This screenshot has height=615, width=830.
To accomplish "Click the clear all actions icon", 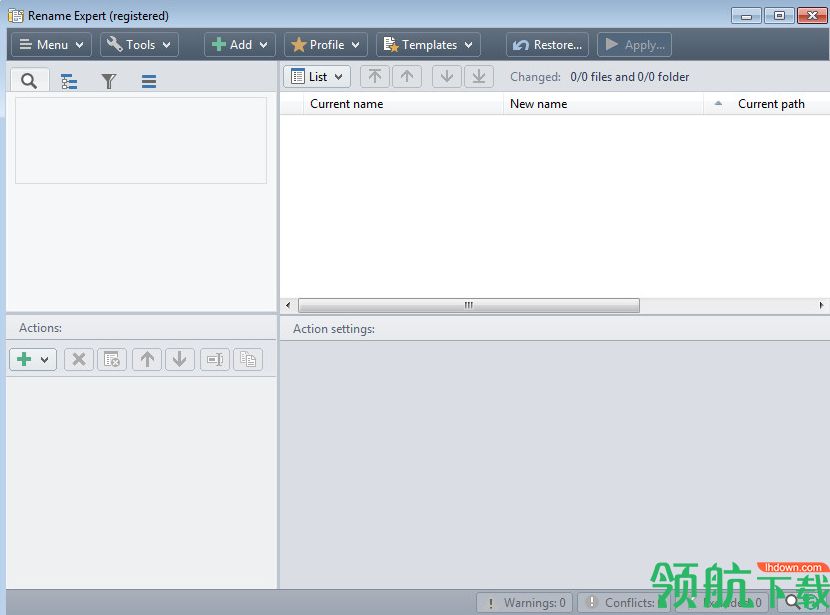I will [x=112, y=360].
